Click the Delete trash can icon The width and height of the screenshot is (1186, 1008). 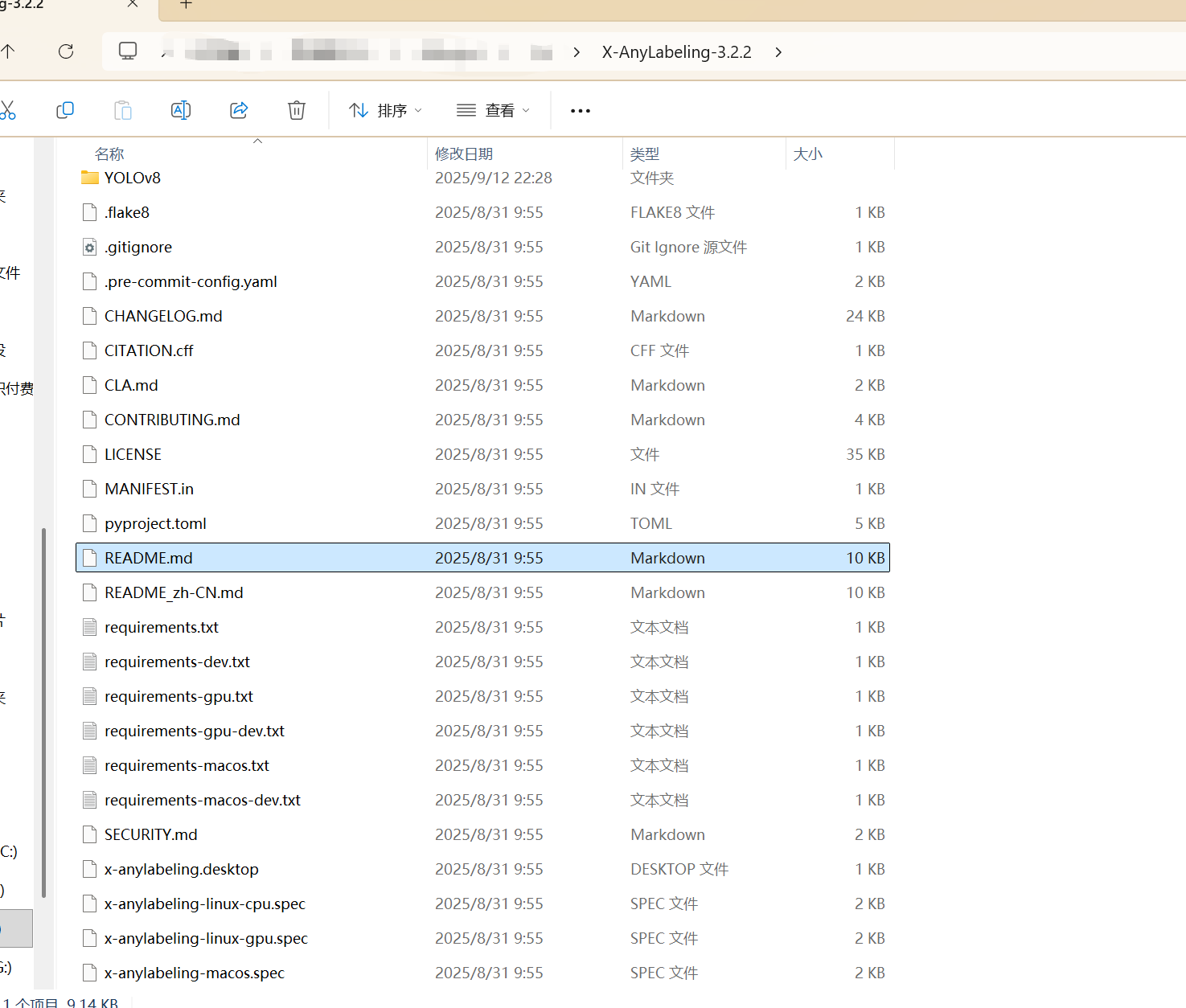[297, 110]
